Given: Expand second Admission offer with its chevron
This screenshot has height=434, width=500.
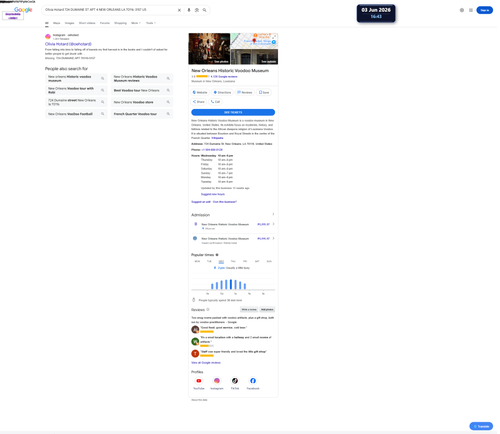Looking at the screenshot, I should tap(274, 238).
